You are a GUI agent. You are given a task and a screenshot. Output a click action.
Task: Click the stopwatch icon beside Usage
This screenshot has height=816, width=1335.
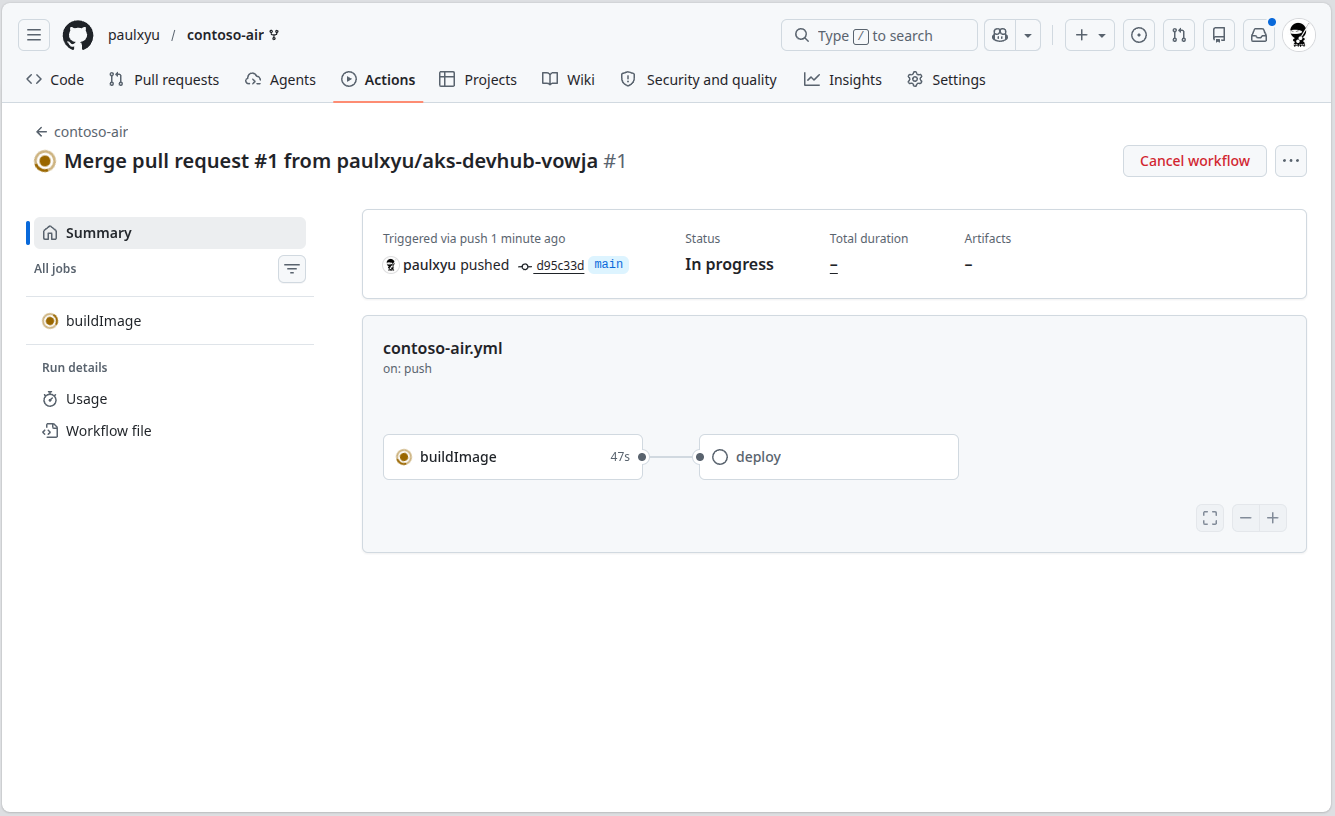pyautogui.click(x=50, y=399)
